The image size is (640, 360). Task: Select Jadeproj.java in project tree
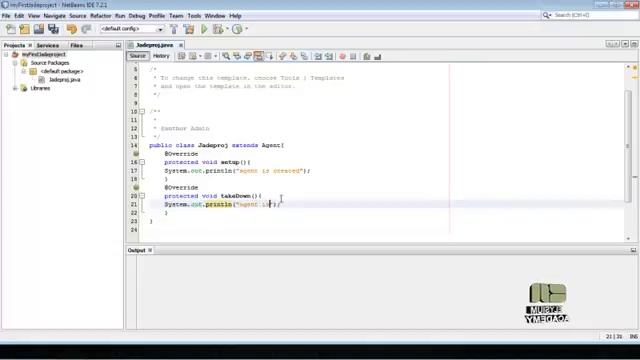pyautogui.click(x=64, y=80)
